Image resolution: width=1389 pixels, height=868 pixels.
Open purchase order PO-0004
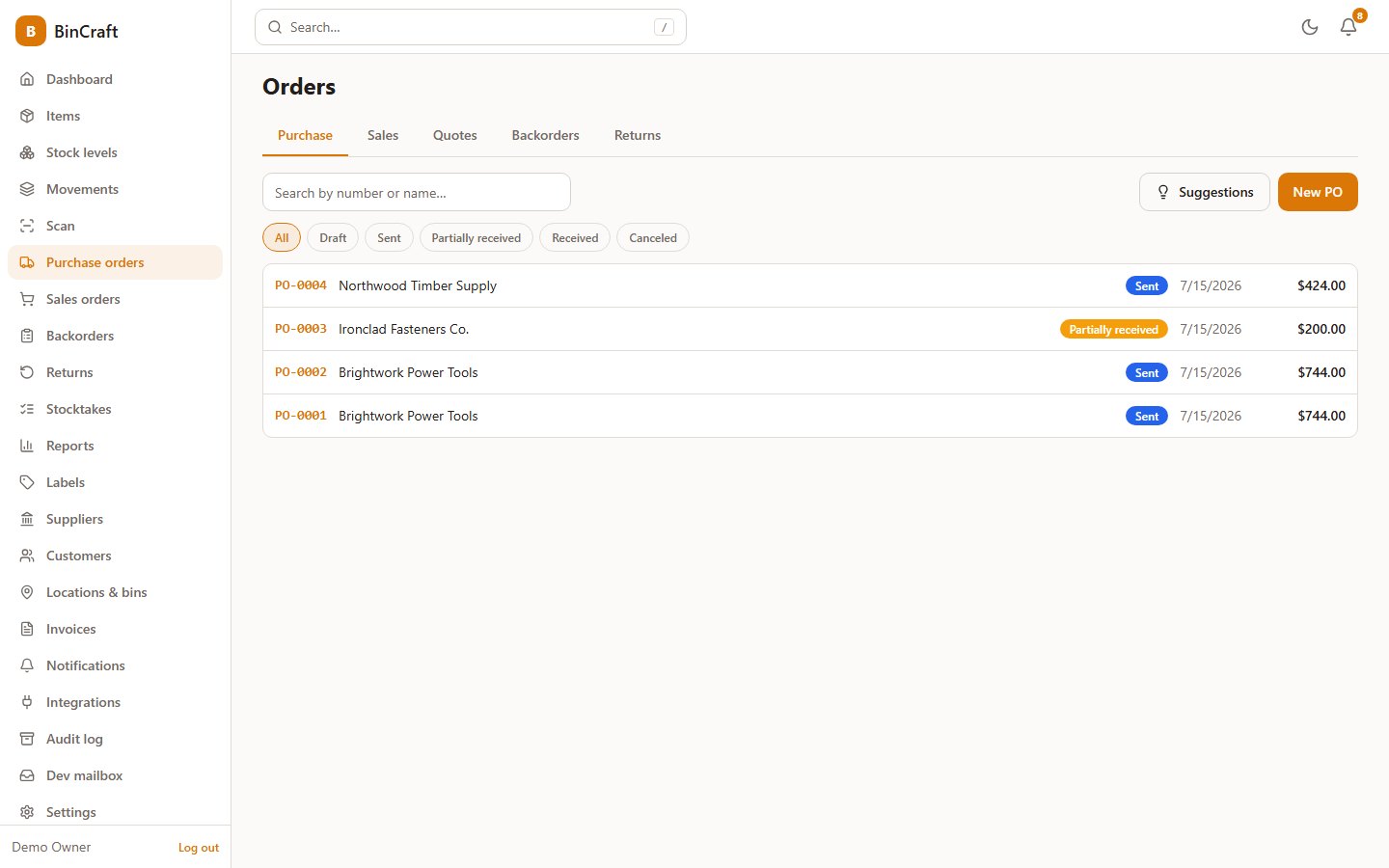point(810,285)
